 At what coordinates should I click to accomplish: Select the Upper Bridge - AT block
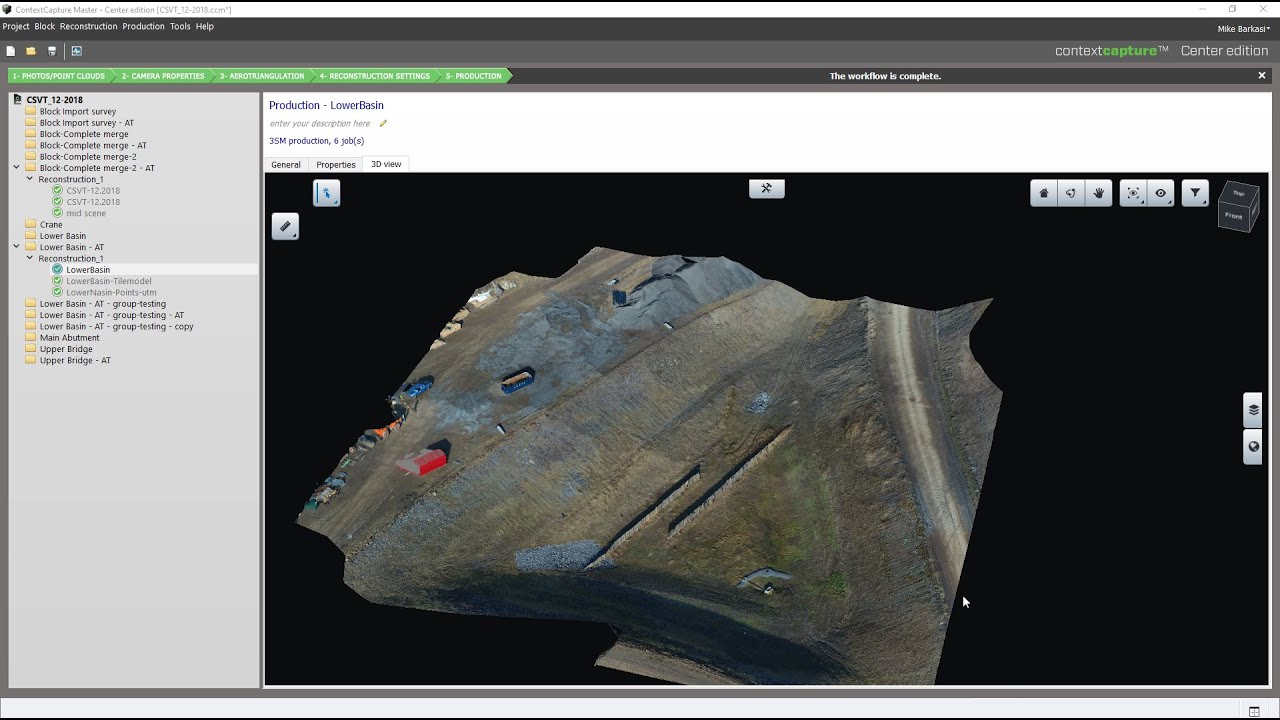tap(75, 360)
